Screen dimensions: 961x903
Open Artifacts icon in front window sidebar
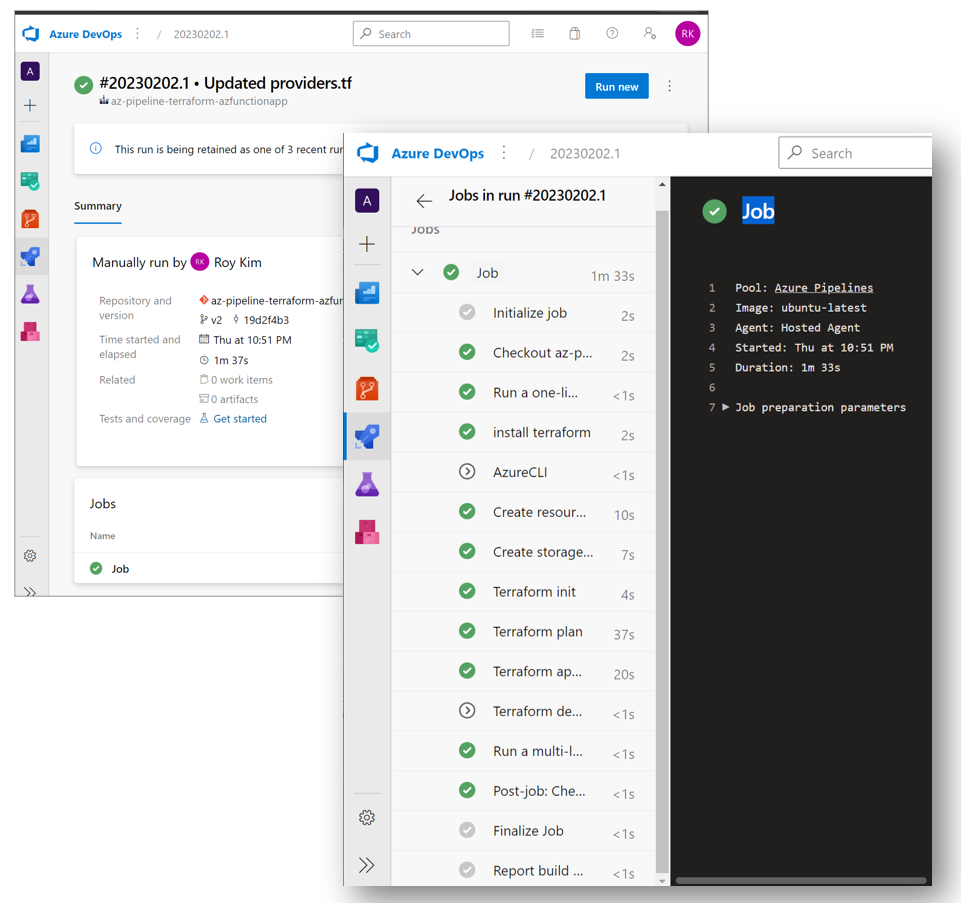coord(367,532)
